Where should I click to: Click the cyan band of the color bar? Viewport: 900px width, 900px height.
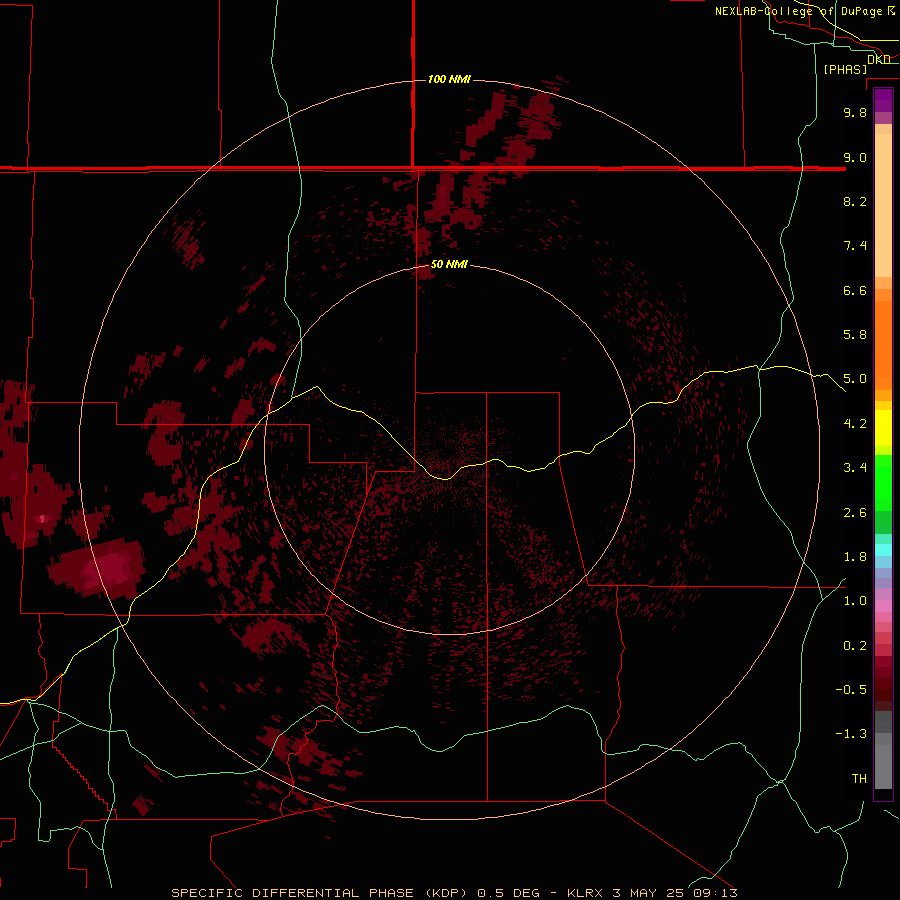(x=883, y=550)
